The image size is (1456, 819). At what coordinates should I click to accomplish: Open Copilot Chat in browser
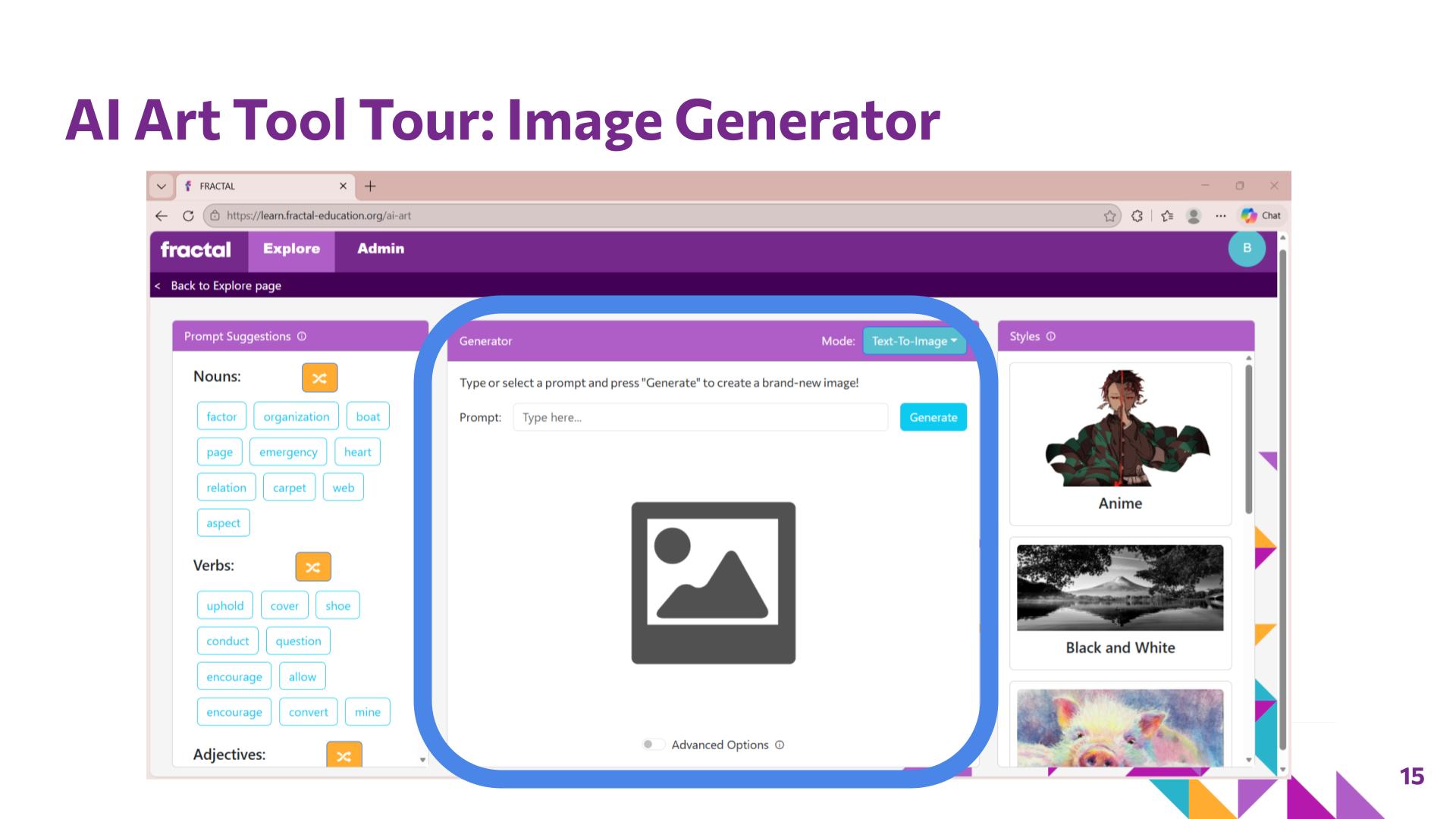click(x=1261, y=215)
